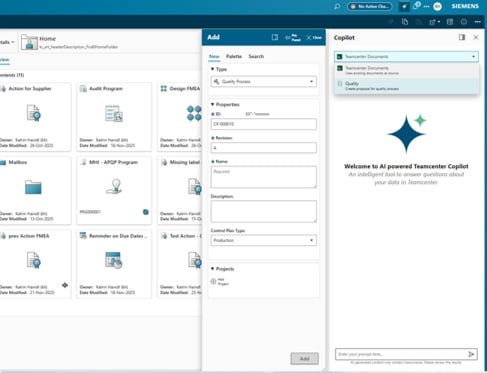Send the Copilot prompt with arrow icon
The width and height of the screenshot is (487, 373).
coord(471,354)
